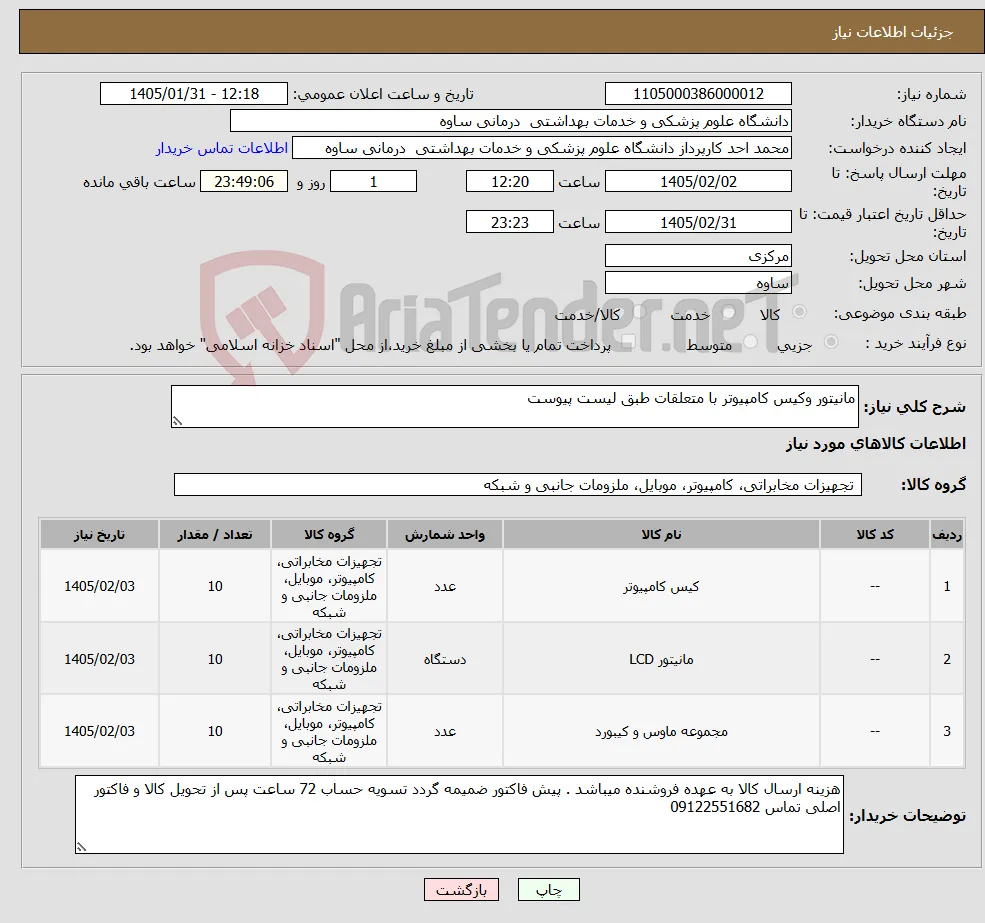Image resolution: width=985 pixels, height=923 pixels.
Task: Click the remaining time field 23:49:06
Action: pyautogui.click(x=244, y=182)
